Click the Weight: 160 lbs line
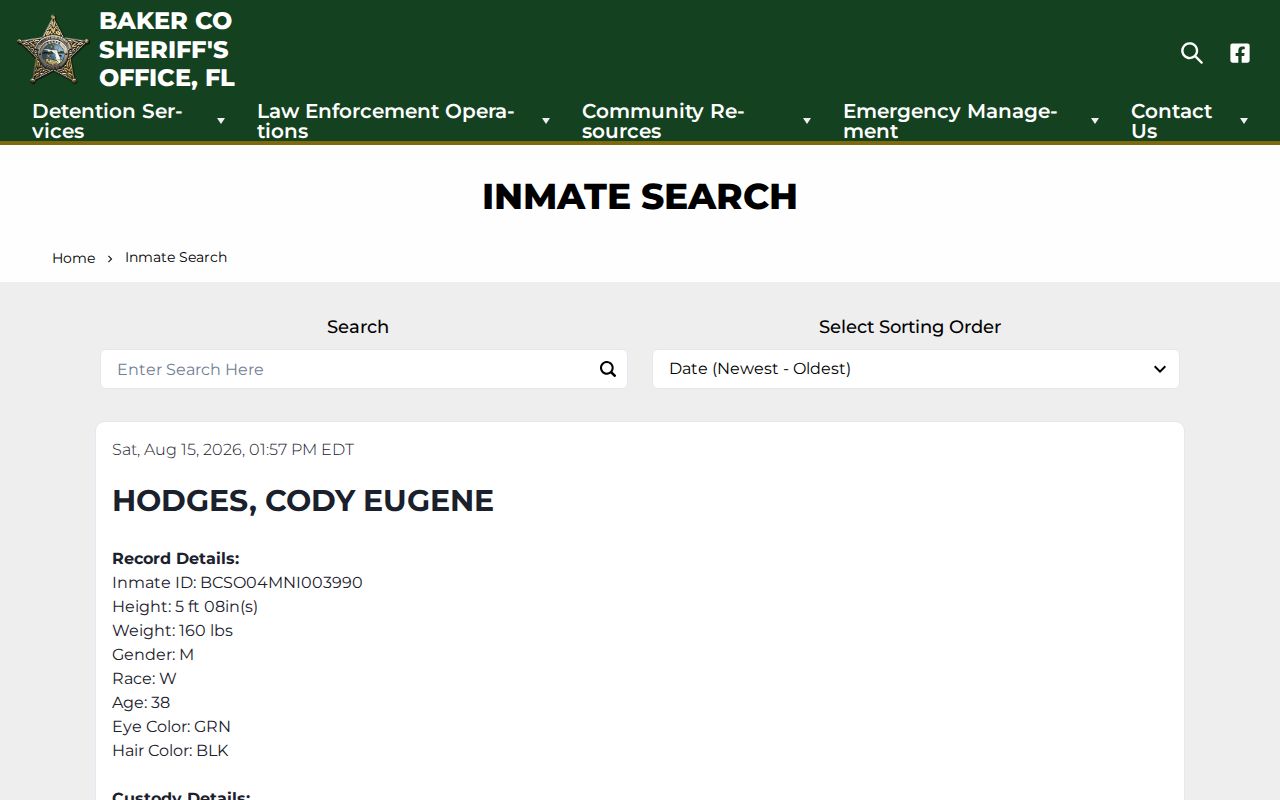 [172, 631]
